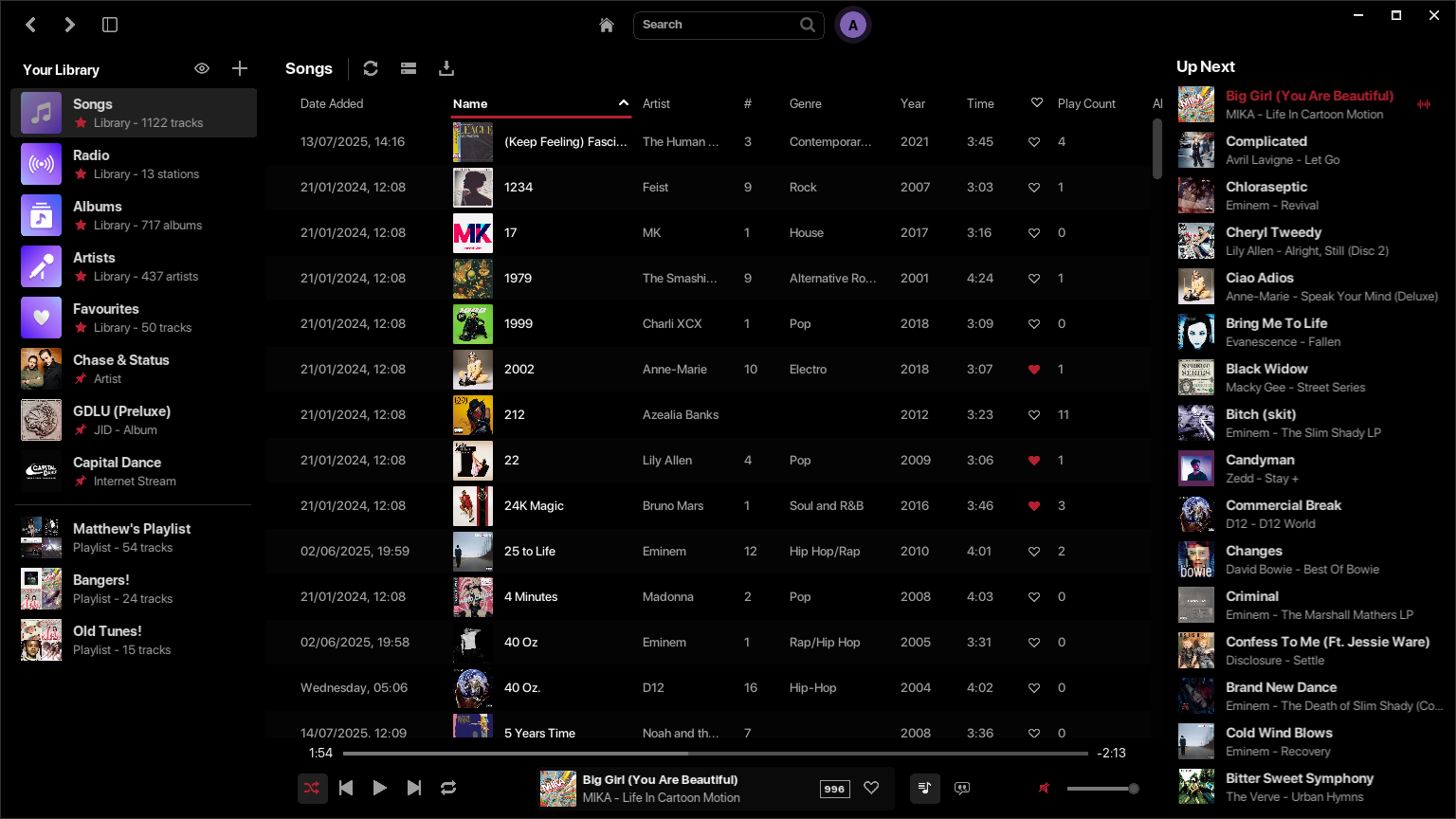Toggle repeat mode
This screenshot has width=1456, height=819.
pos(448,788)
